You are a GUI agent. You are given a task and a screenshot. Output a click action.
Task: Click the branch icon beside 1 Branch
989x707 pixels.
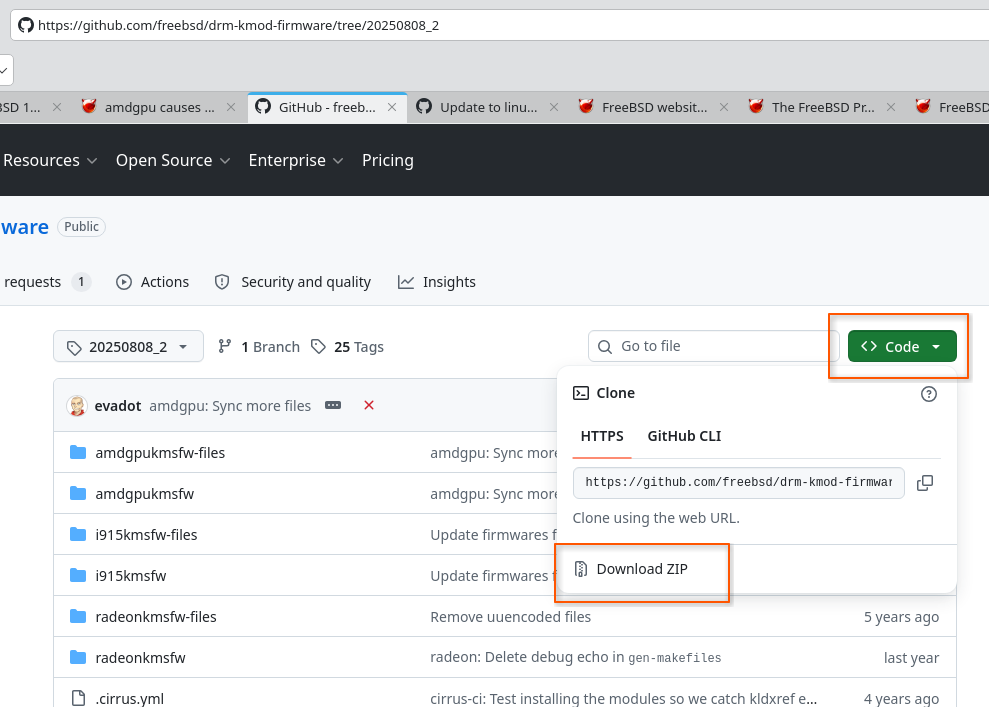[225, 346]
